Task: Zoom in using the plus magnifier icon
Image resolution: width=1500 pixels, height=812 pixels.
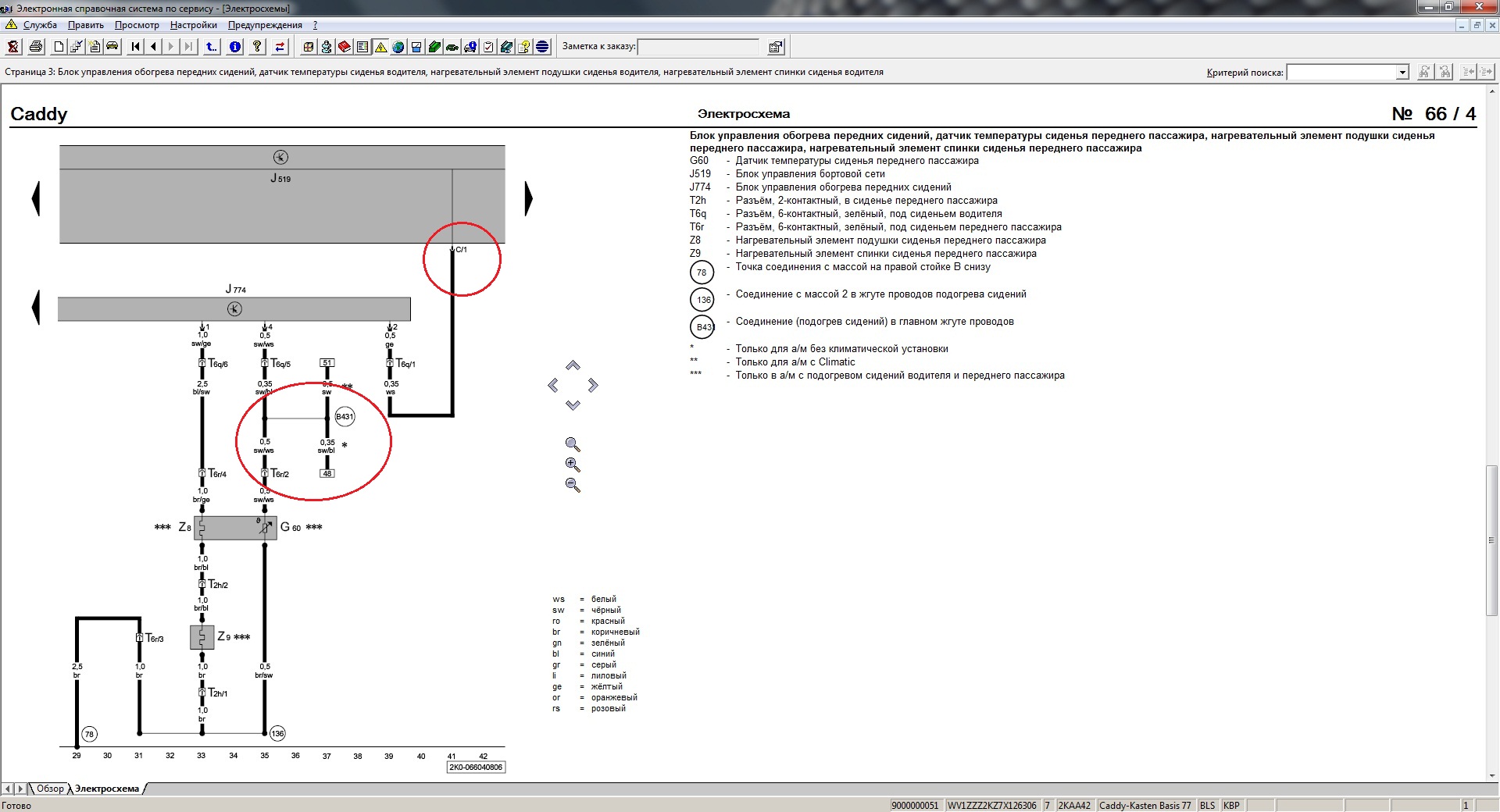Action: click(x=573, y=465)
